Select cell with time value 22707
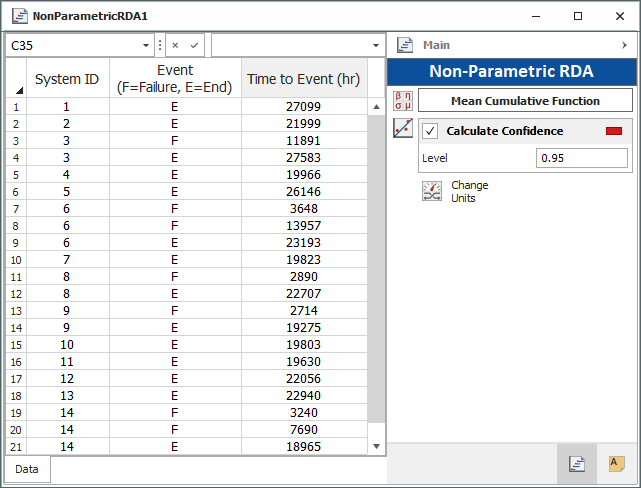The image size is (641, 488). tap(304, 293)
